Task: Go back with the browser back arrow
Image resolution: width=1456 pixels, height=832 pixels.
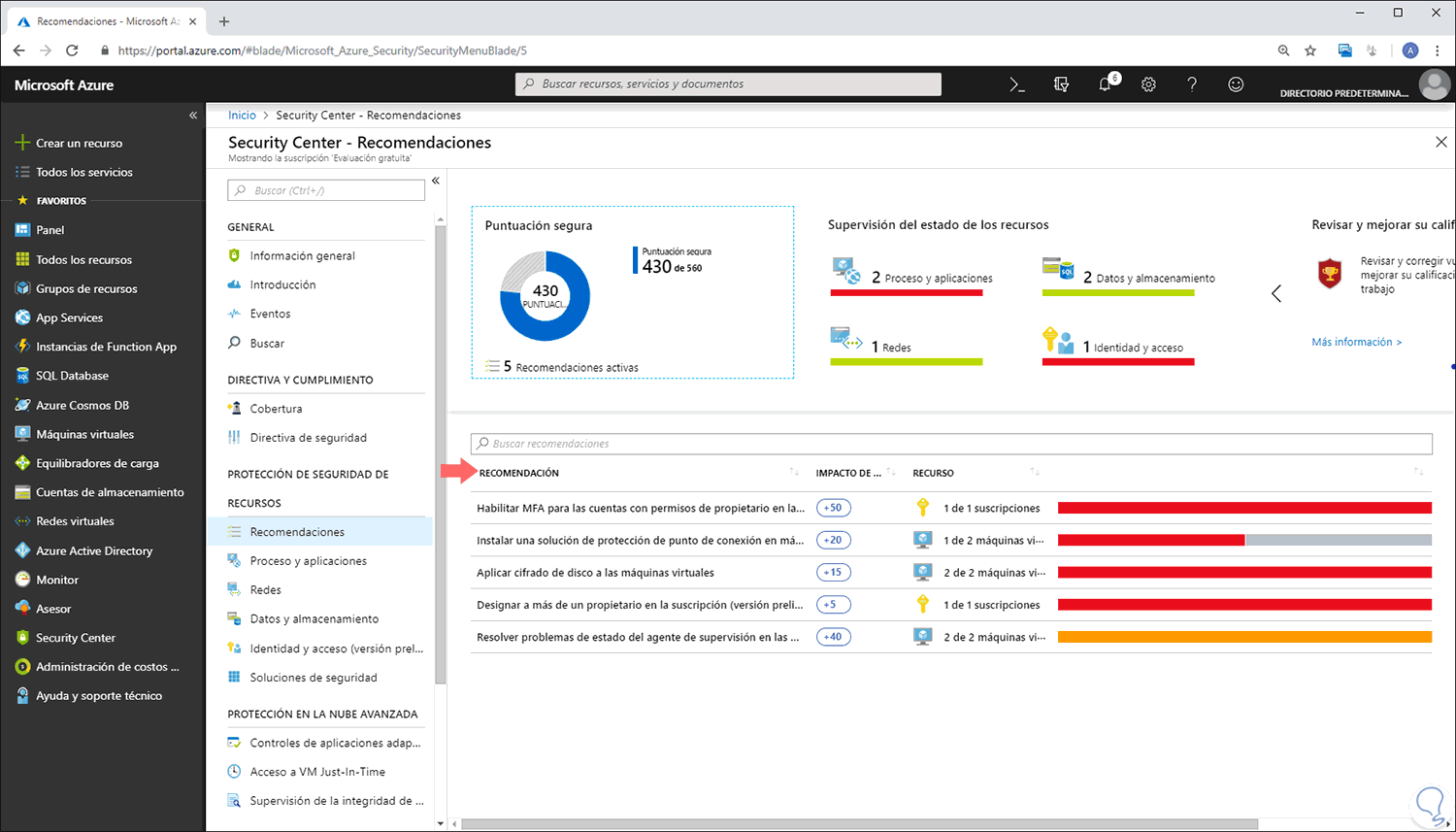Action: (19, 50)
